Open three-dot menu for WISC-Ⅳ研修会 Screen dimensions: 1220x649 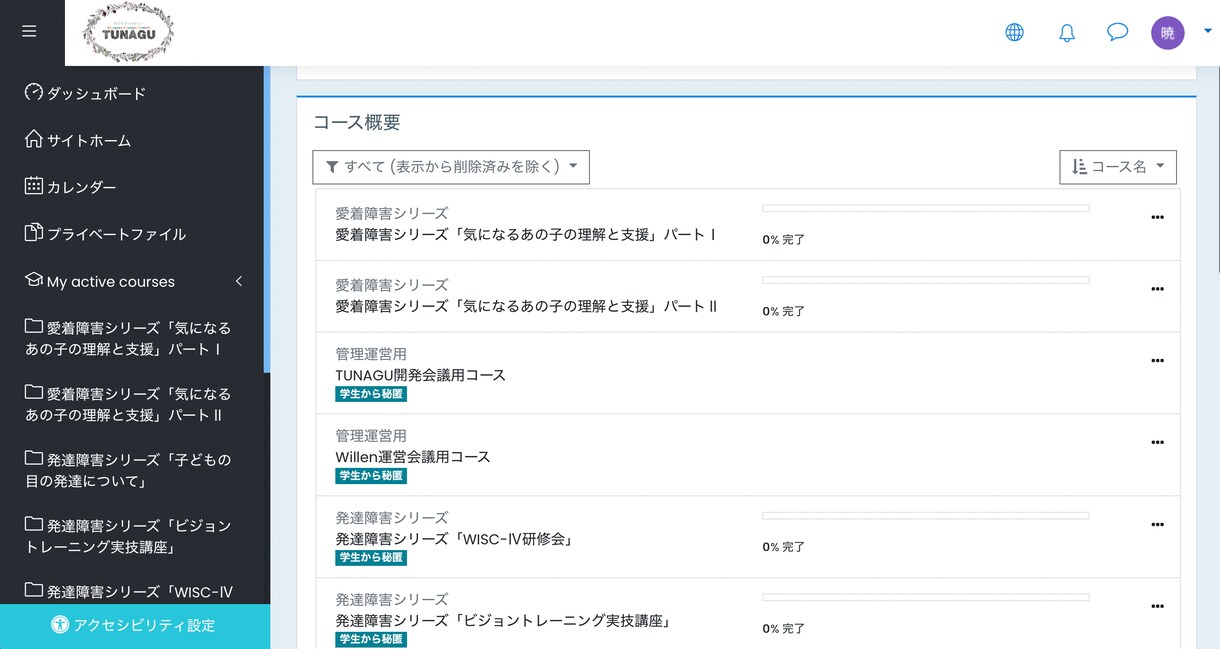coord(1157,525)
